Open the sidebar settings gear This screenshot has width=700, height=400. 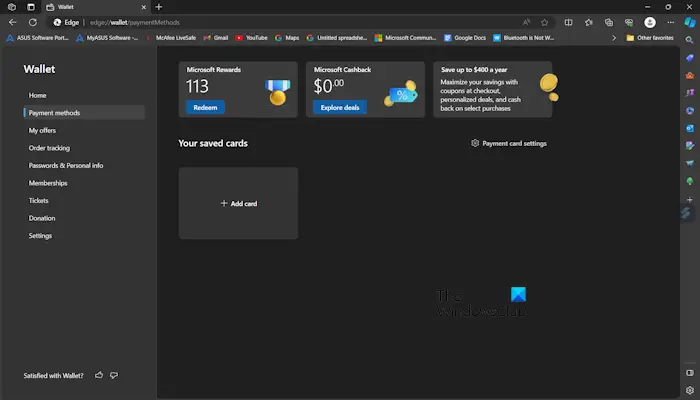pos(690,390)
